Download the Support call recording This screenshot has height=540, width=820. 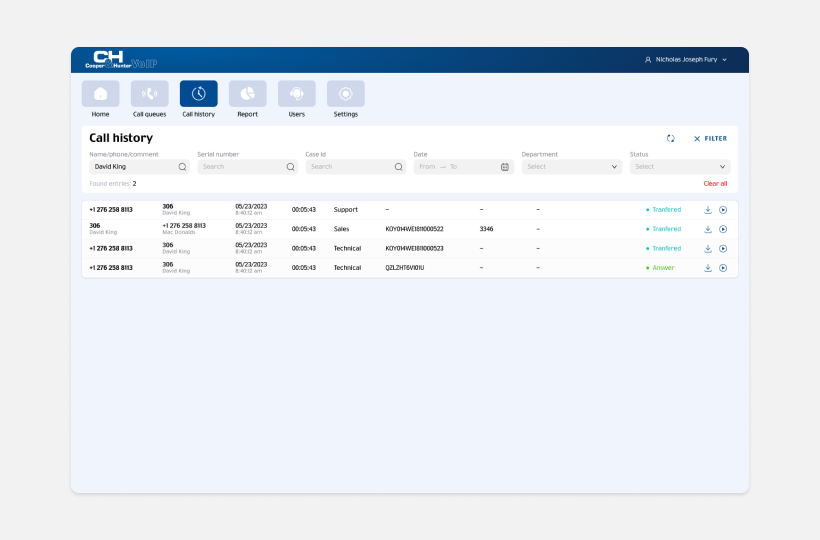pyautogui.click(x=708, y=210)
